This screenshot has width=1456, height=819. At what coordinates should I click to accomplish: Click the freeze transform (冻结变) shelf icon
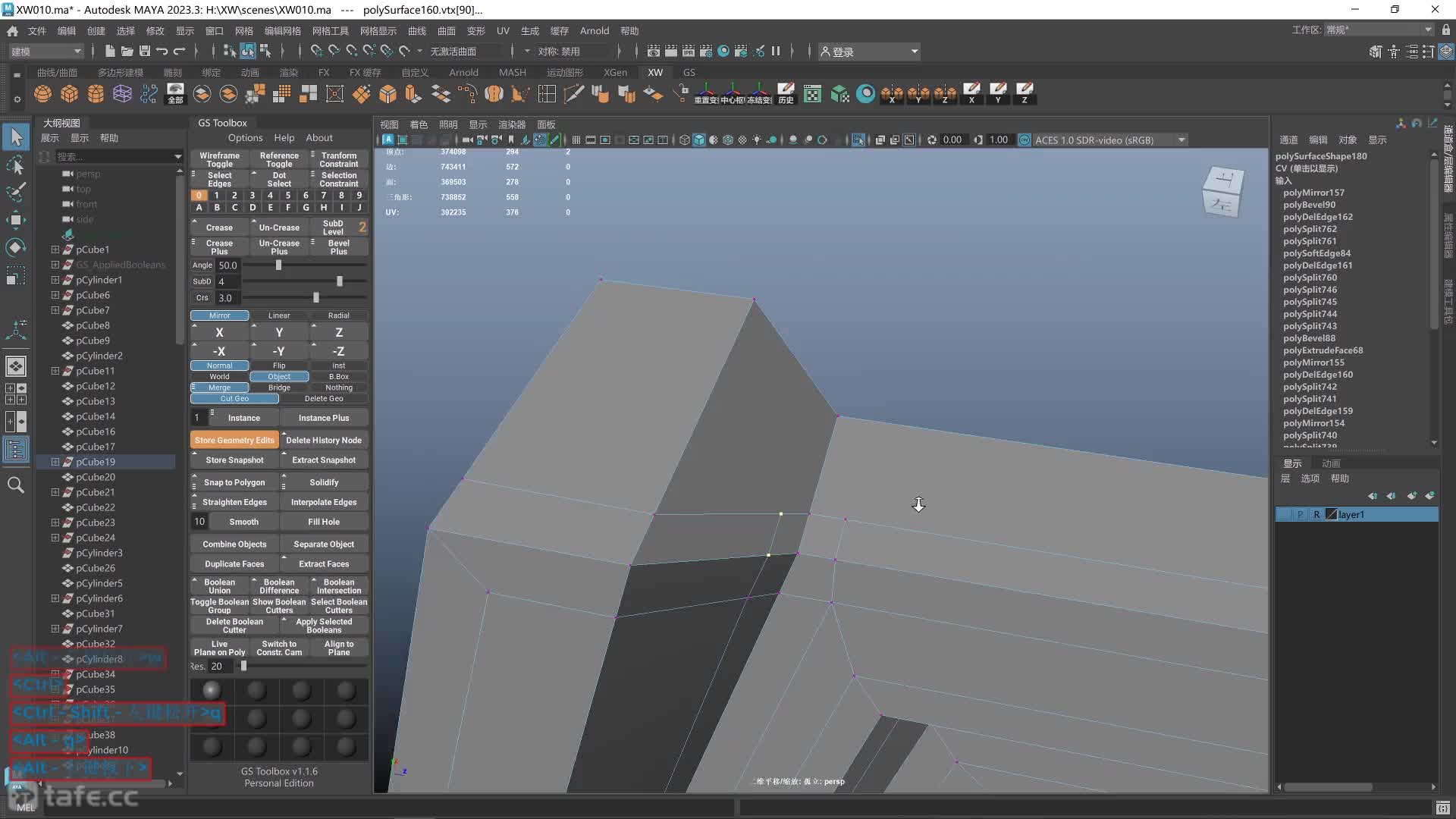tap(759, 94)
